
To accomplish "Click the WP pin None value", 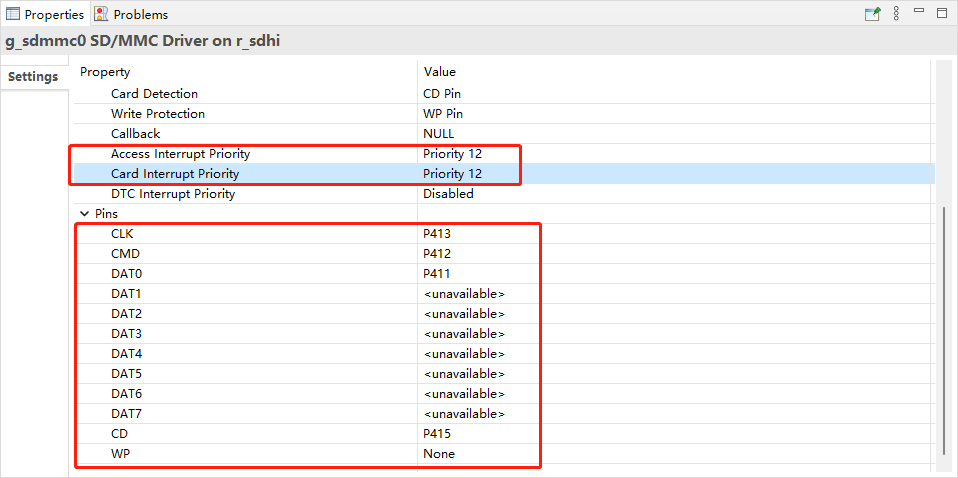I will tap(439, 454).
